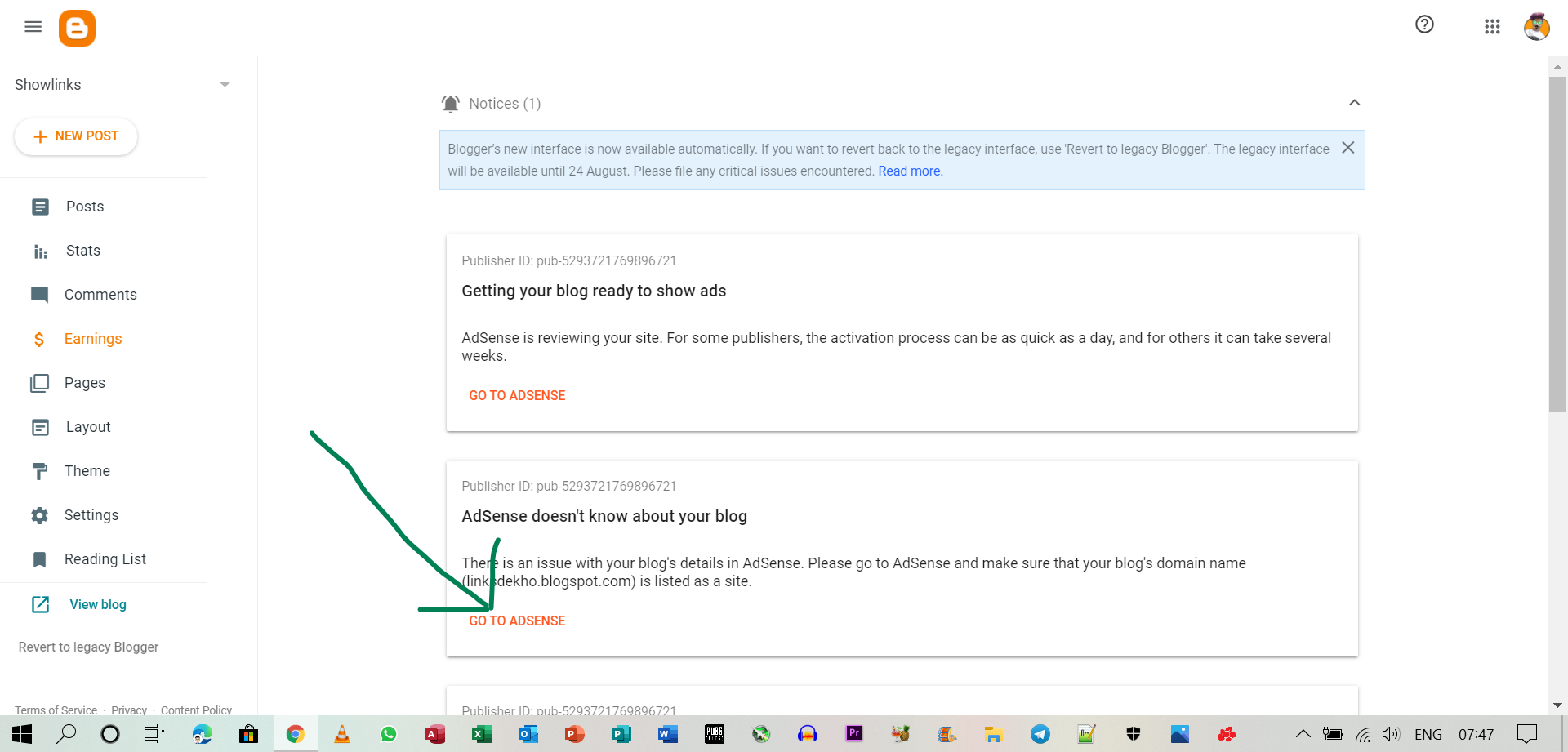Viewport: 1568px width, 752px height.
Task: Open blog Settings
Action: pos(91,515)
